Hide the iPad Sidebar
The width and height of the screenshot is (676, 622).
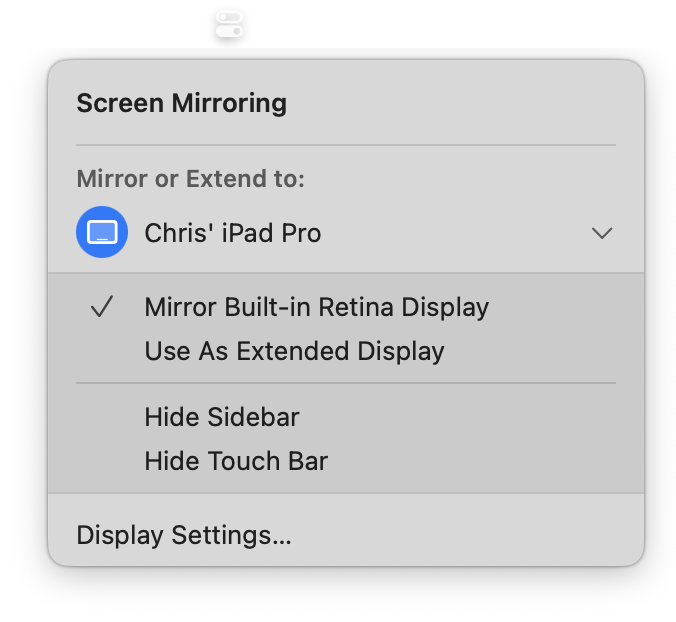click(x=222, y=417)
